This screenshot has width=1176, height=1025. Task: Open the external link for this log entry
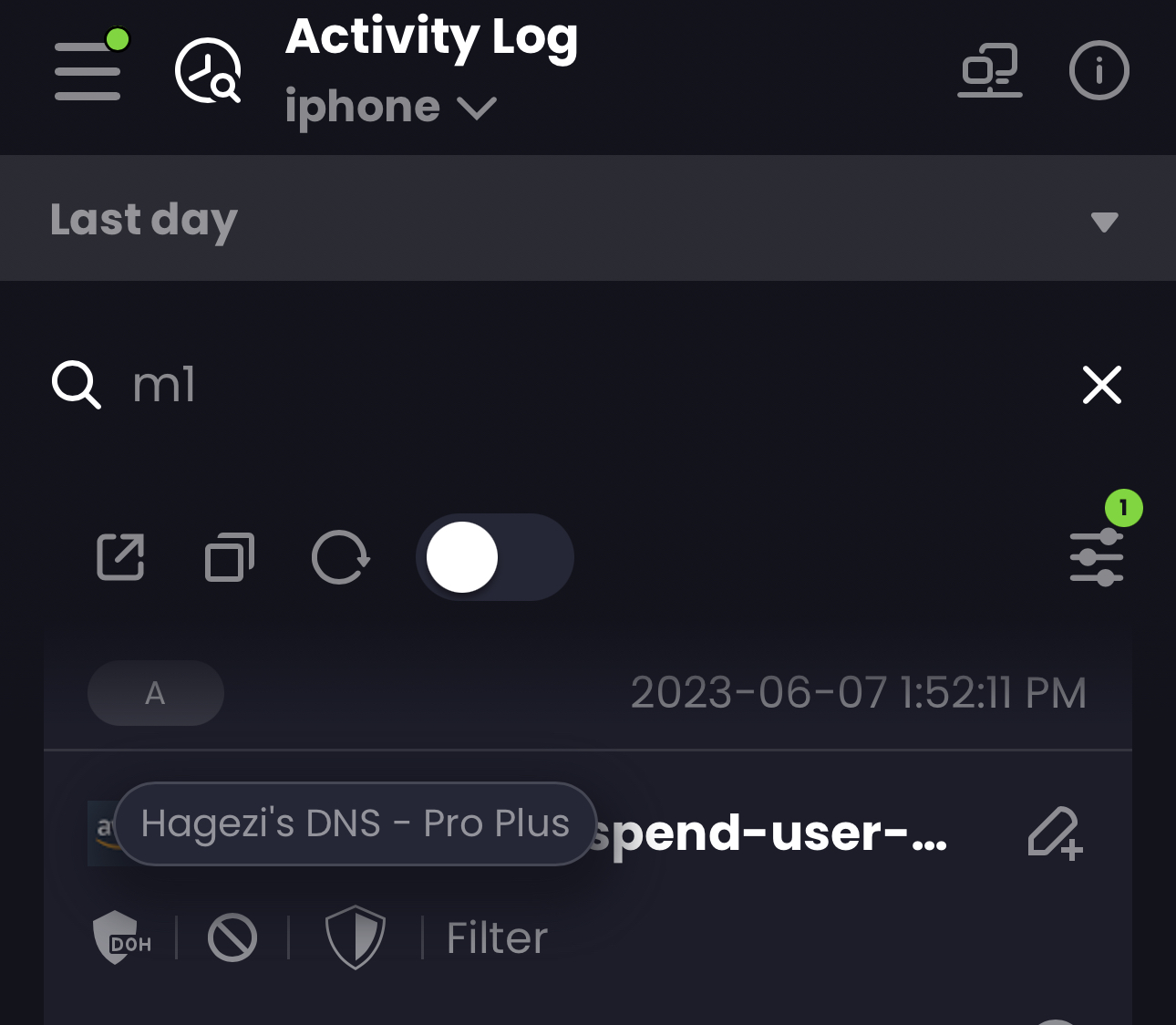[119, 557]
